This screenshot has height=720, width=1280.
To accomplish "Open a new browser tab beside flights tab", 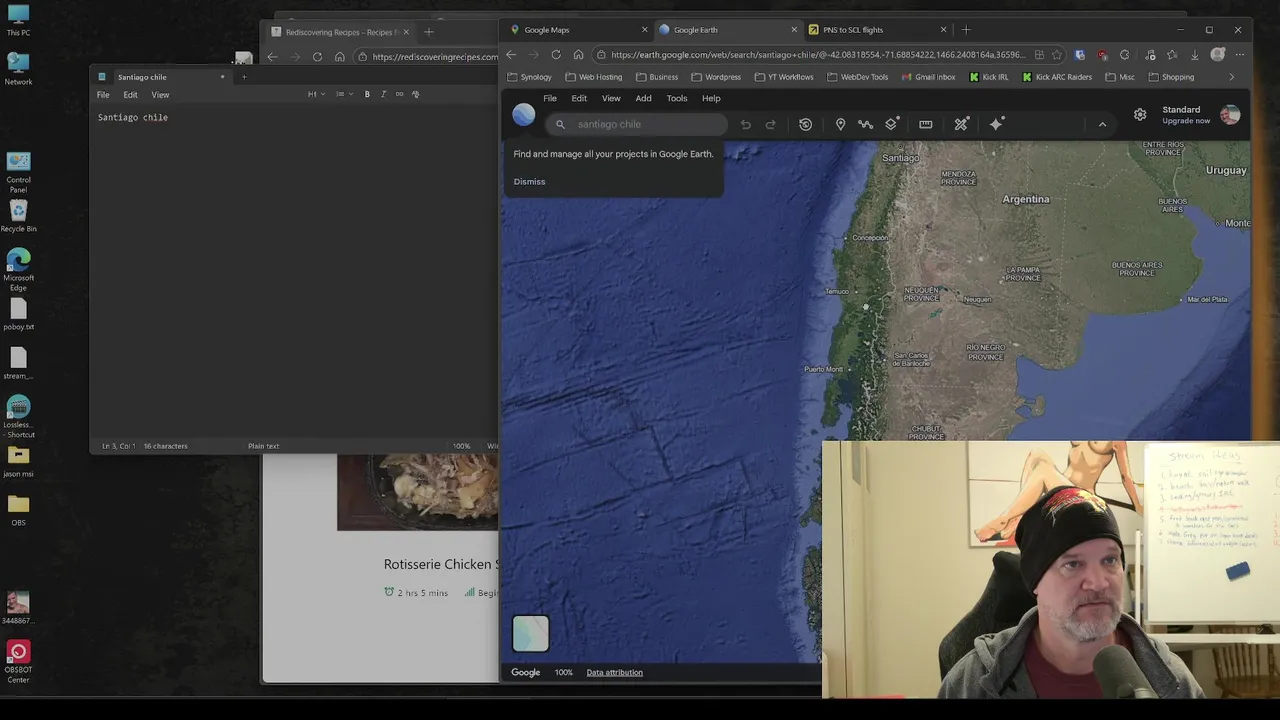I will [x=966, y=30].
